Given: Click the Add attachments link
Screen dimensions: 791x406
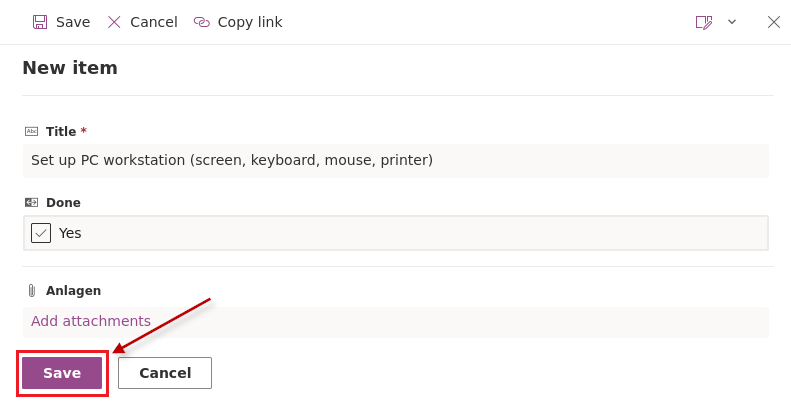Looking at the screenshot, I should 91,321.
